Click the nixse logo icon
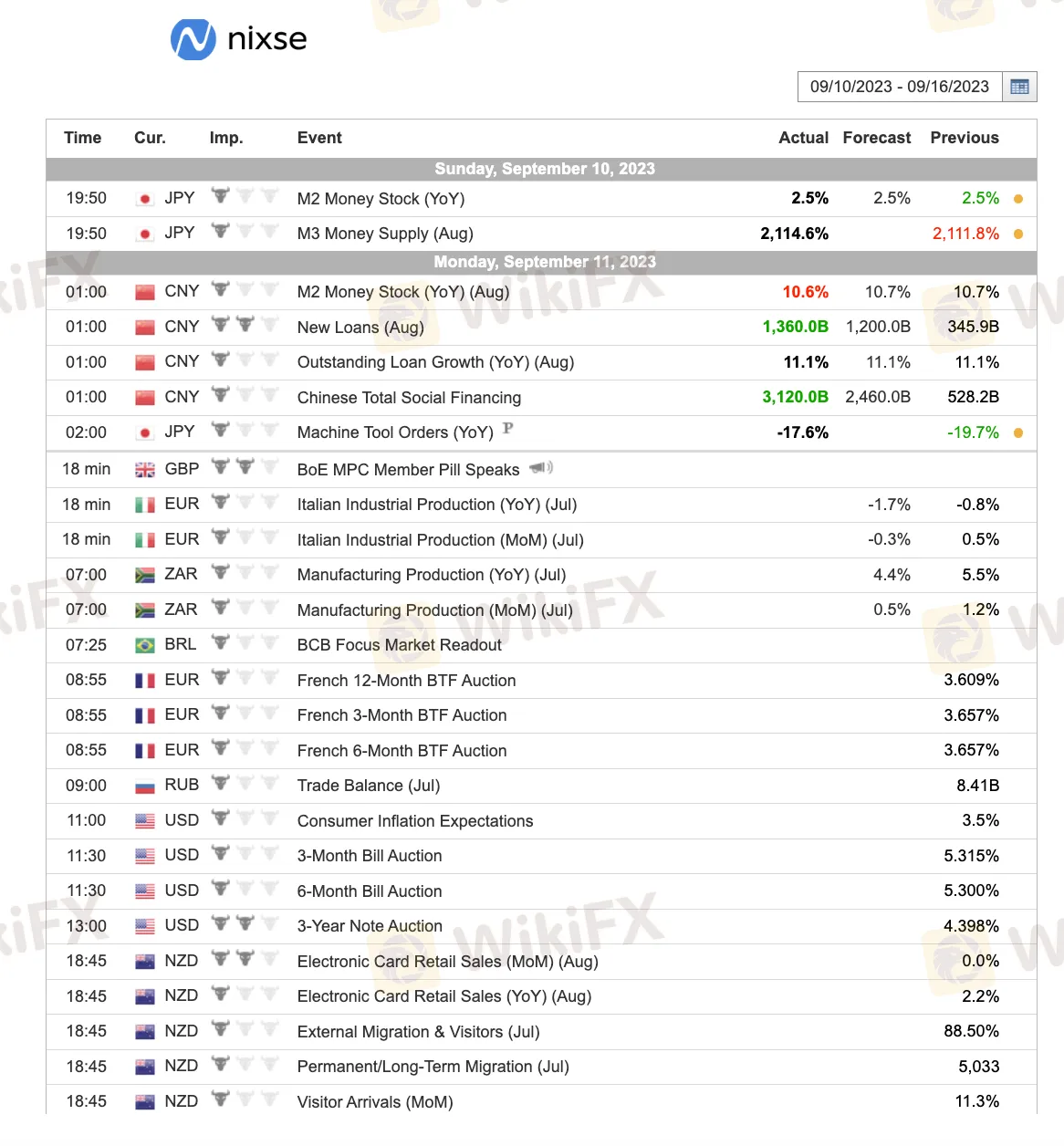1064x1146 pixels. pyautogui.click(x=193, y=40)
